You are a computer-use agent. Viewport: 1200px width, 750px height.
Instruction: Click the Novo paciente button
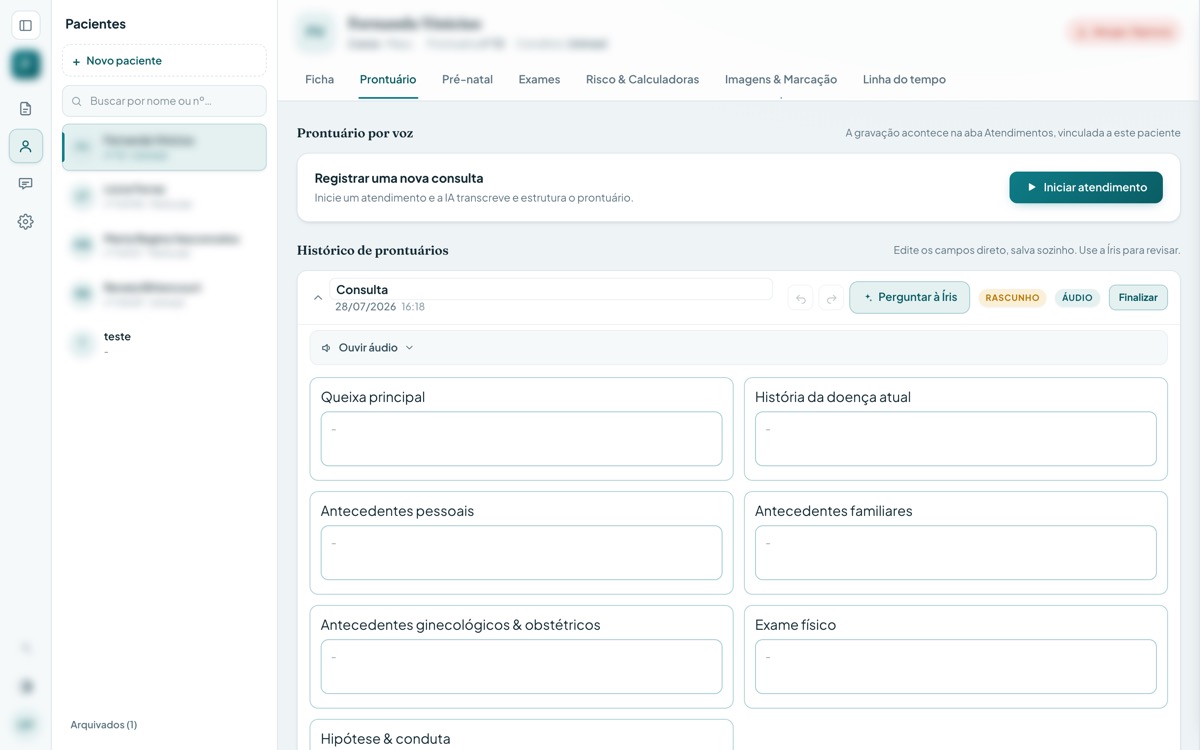(x=164, y=61)
